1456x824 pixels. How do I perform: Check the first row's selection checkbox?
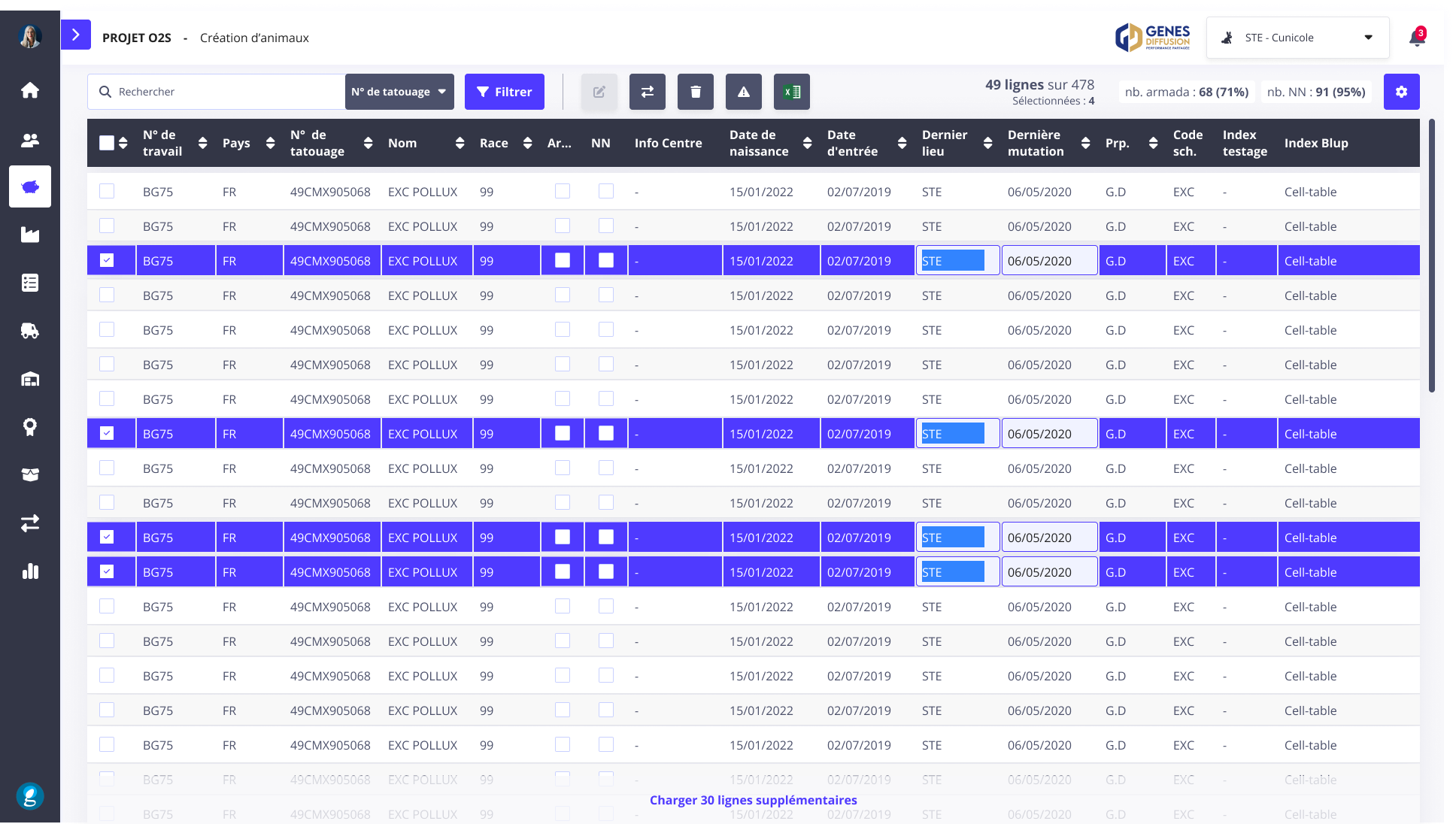107,192
